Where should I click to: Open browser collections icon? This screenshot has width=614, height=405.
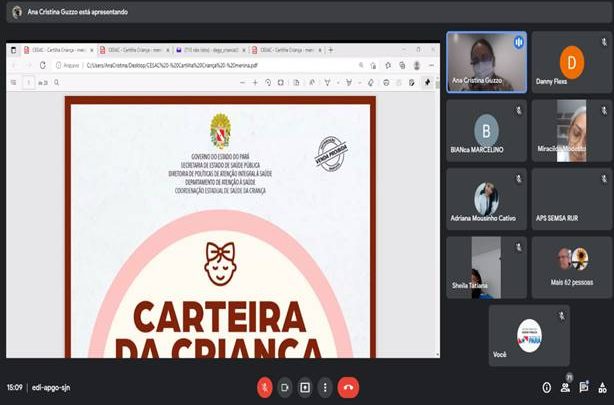pyautogui.click(x=402, y=65)
